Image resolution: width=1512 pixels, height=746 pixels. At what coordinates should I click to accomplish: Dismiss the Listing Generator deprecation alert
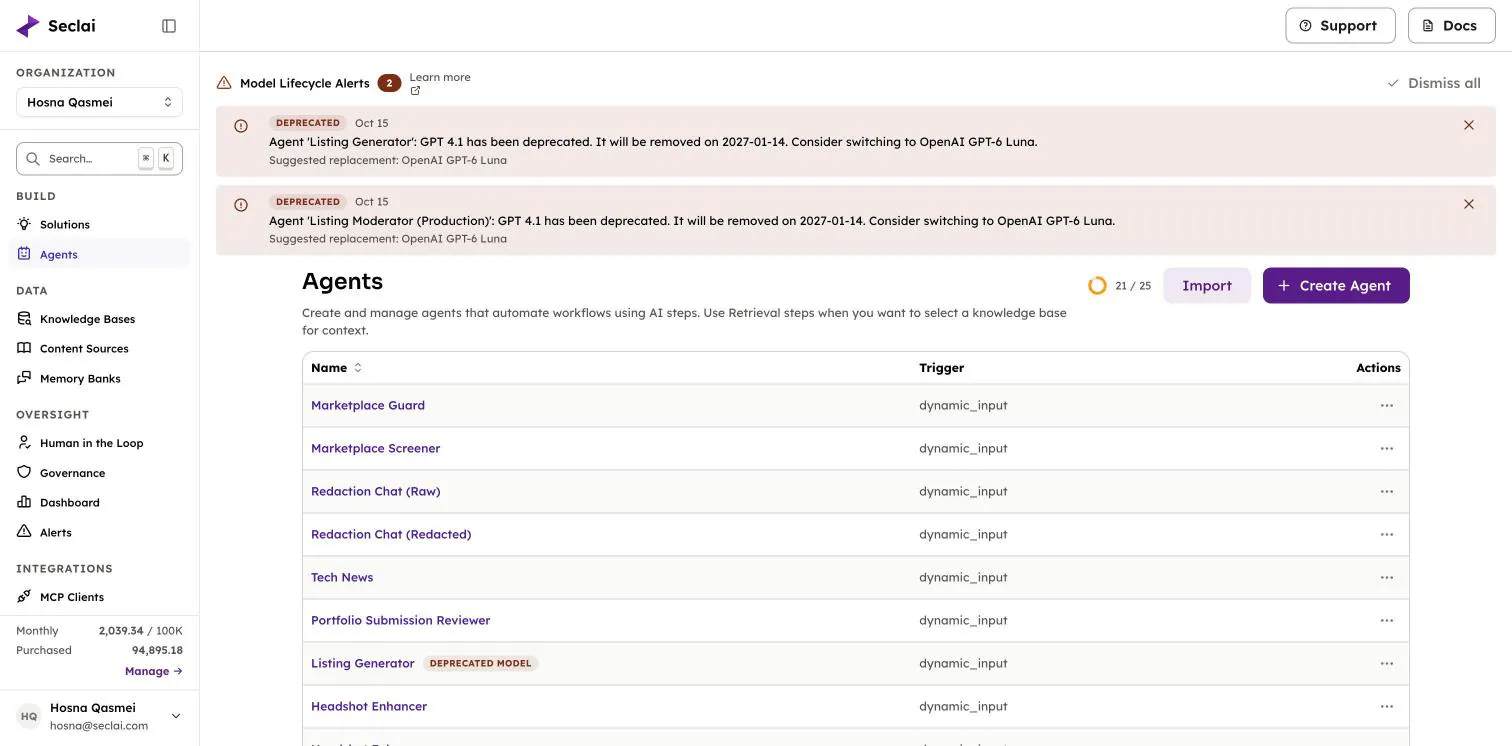click(x=1469, y=125)
